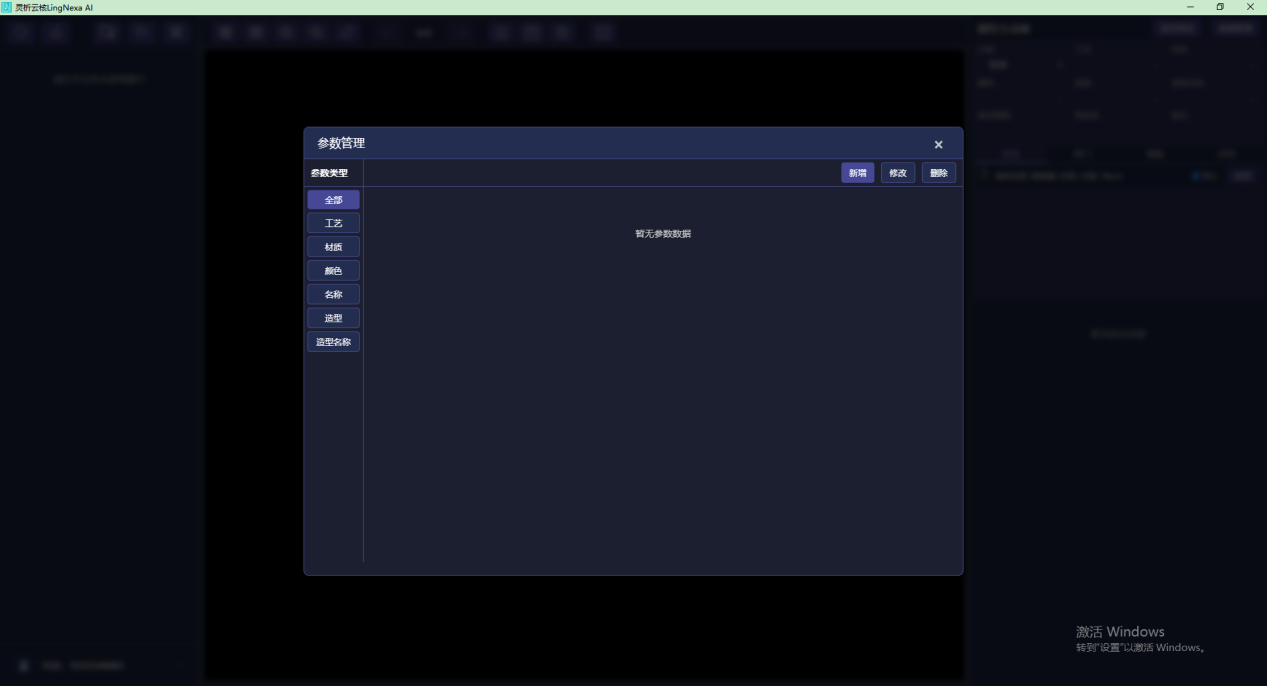Click the 暂无参数数据 empty message
This screenshot has width=1267, height=686.
[x=663, y=234]
